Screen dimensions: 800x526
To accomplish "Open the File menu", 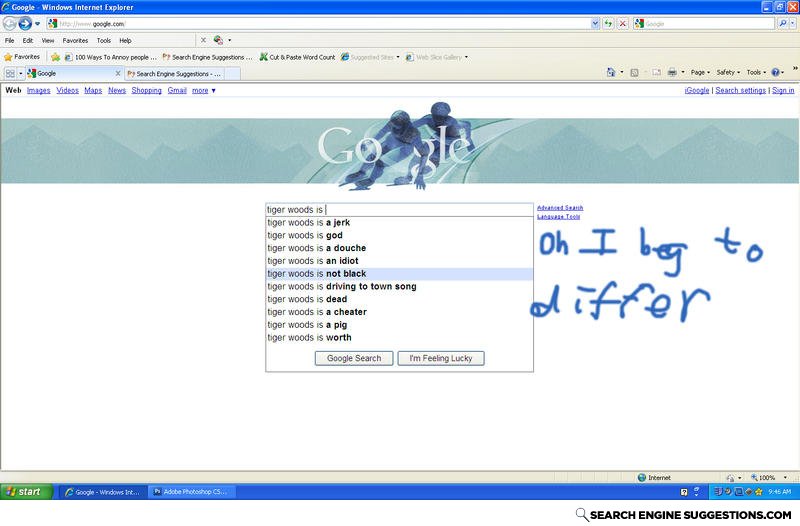I will [x=9, y=40].
